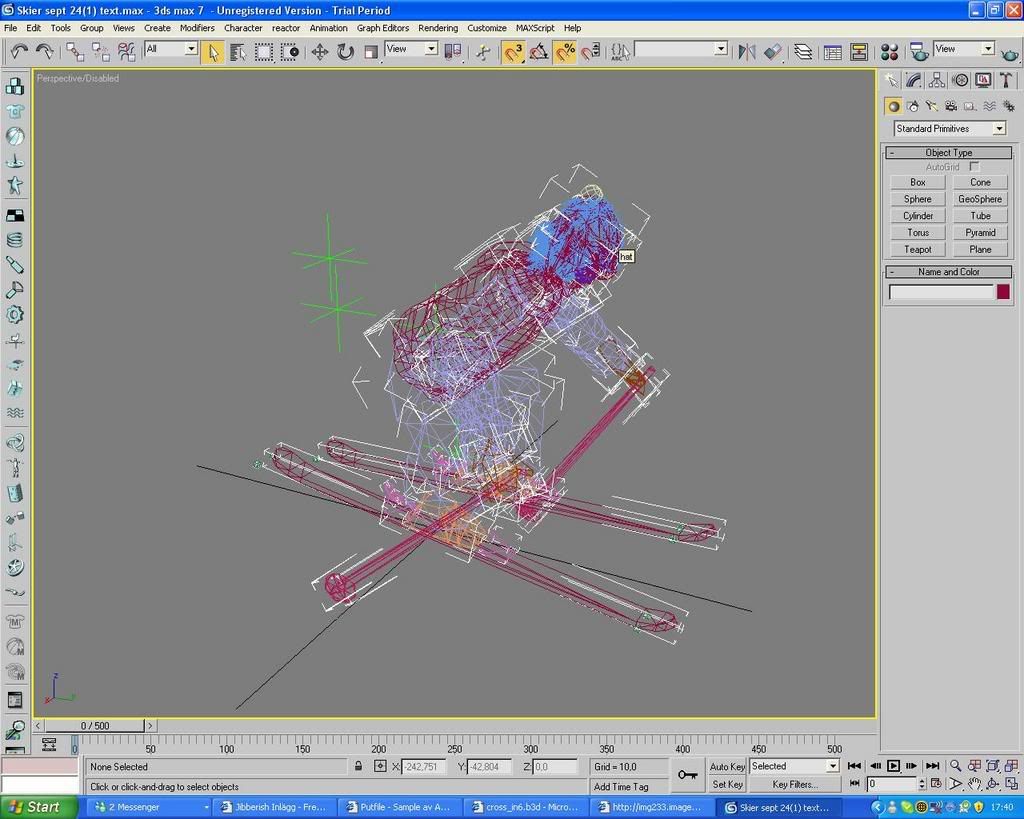Collapse the Object Type rollout
This screenshot has height=819, width=1024.
tap(948, 153)
